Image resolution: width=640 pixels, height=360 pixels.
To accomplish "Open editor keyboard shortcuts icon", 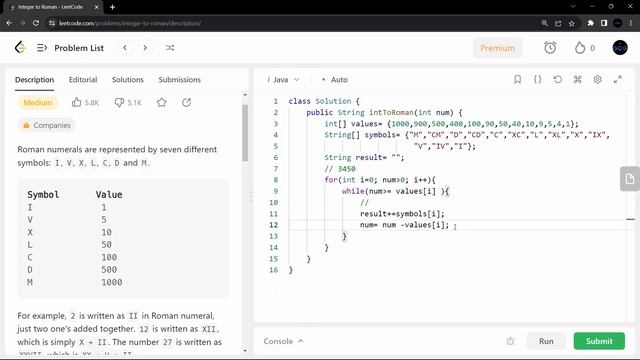I will 578,79.
